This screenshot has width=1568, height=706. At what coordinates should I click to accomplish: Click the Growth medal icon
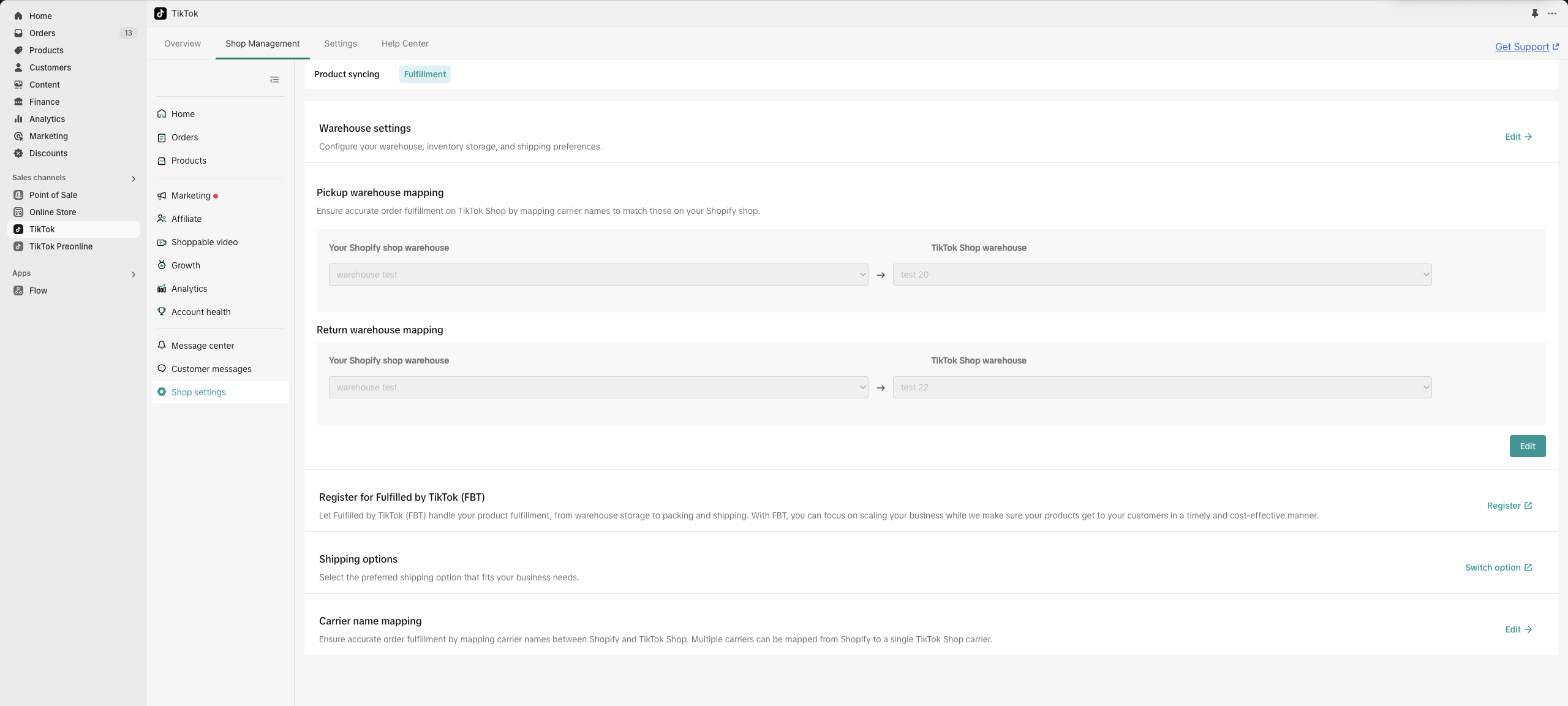pyautogui.click(x=162, y=265)
